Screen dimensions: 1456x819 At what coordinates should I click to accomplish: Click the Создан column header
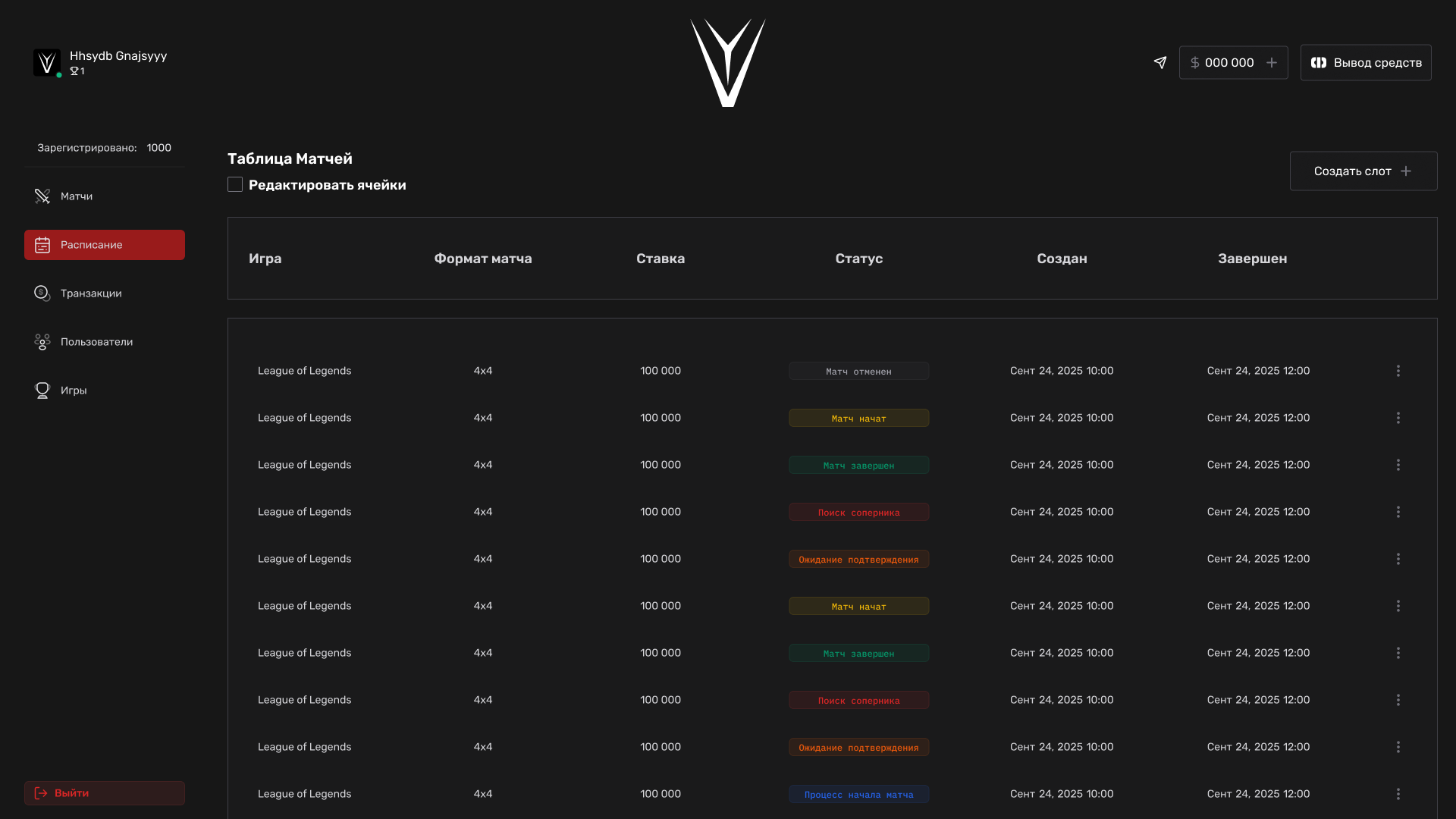click(1062, 259)
